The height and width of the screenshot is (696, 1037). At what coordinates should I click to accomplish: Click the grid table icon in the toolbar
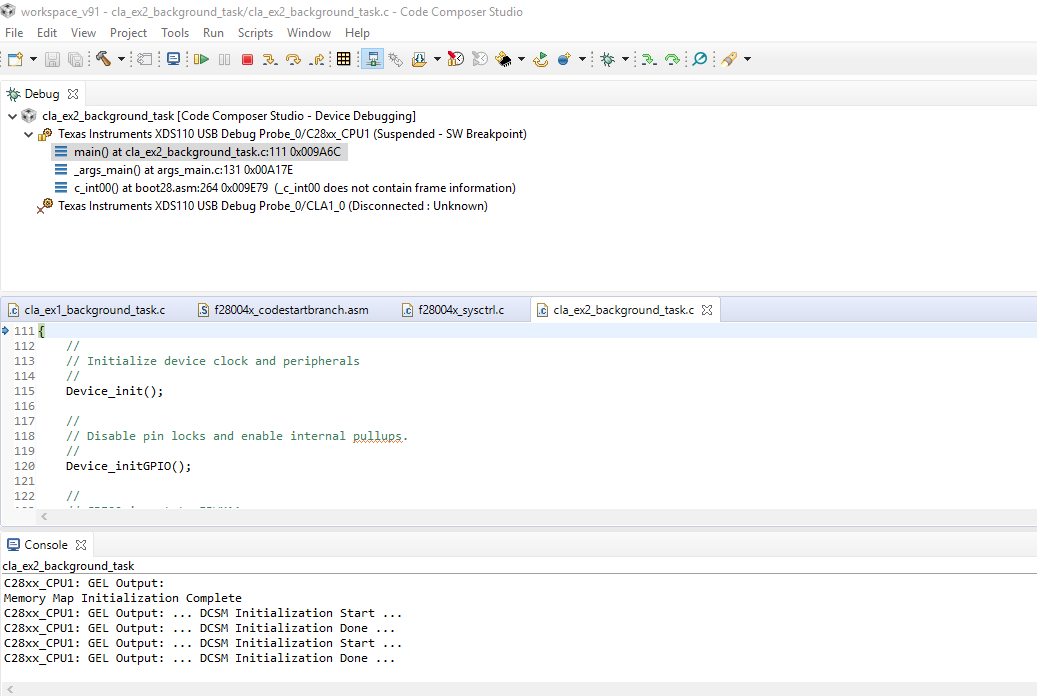pos(343,59)
